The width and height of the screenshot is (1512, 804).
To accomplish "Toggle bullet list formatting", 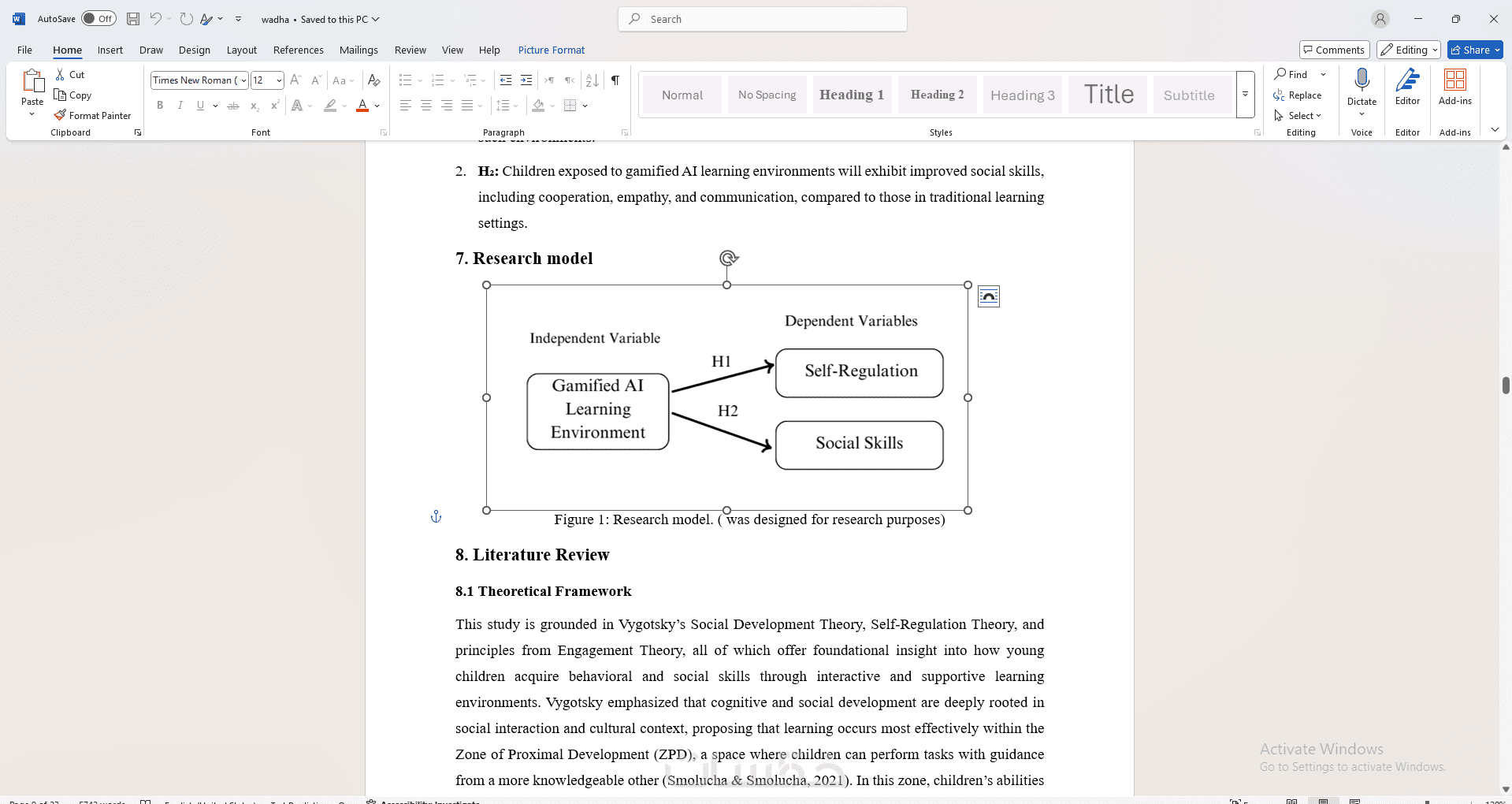I will (406, 80).
